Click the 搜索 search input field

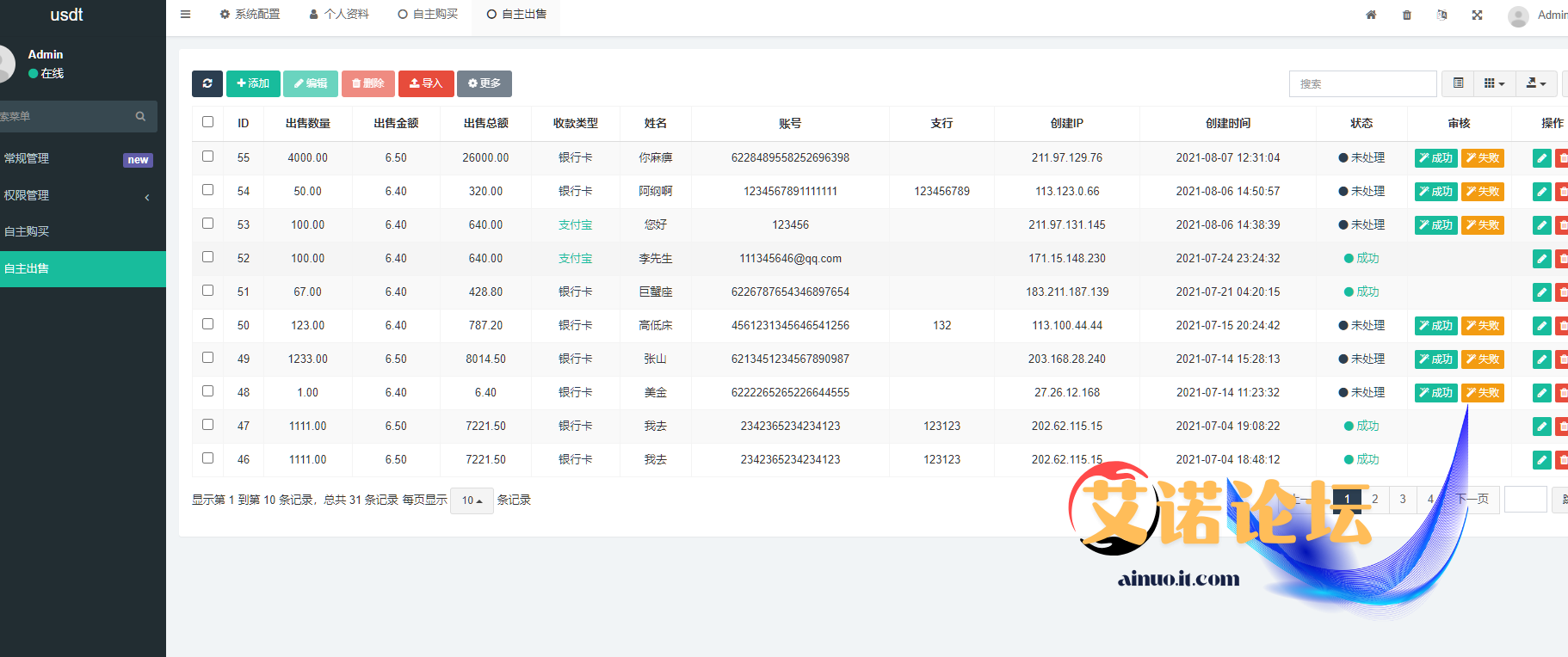click(1362, 83)
